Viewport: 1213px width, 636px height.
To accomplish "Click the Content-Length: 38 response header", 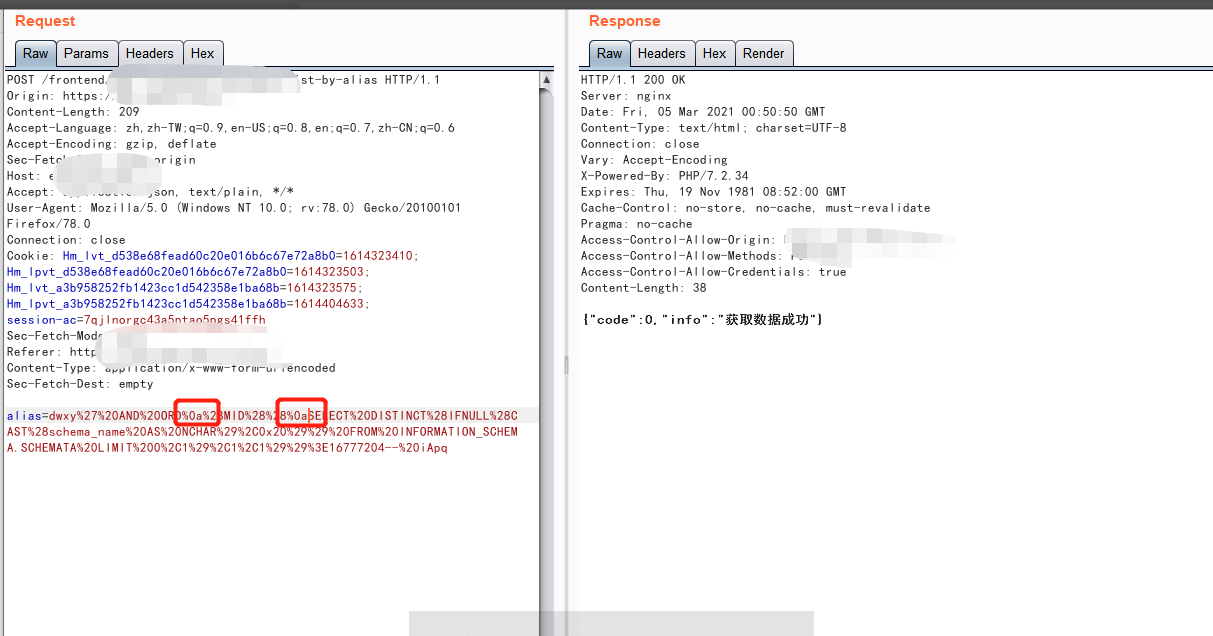I will (x=643, y=288).
